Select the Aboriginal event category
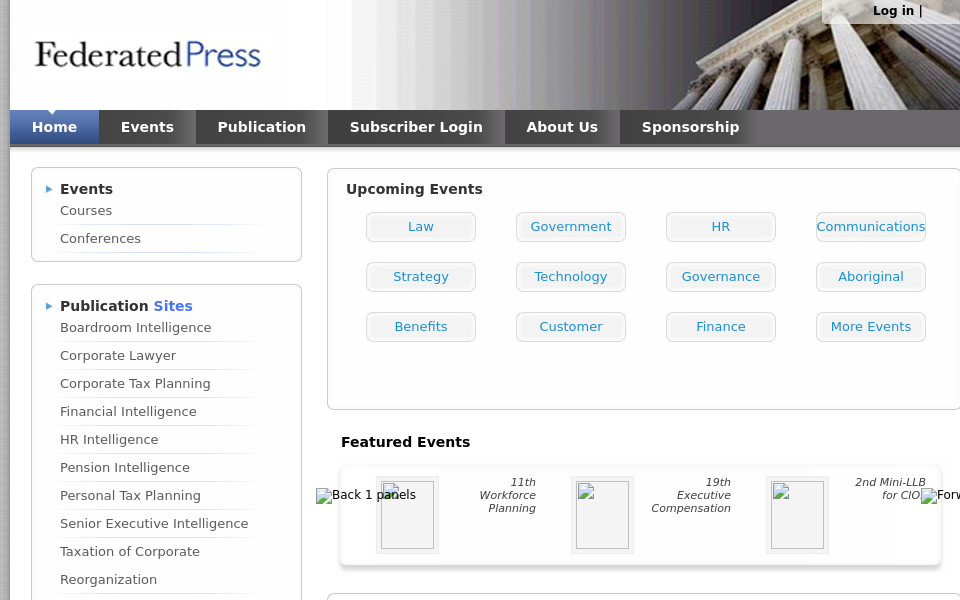 (x=870, y=276)
